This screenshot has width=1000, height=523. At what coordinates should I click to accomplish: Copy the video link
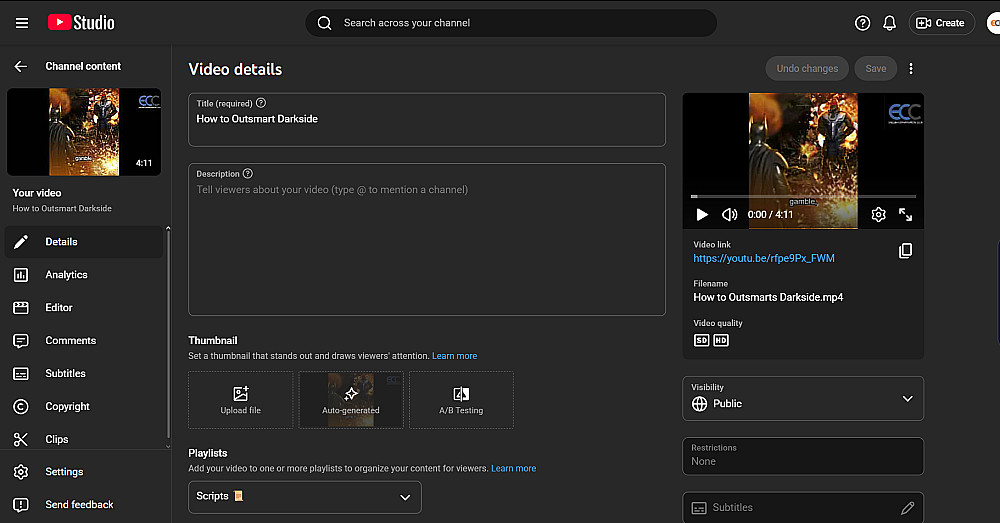[x=905, y=251]
